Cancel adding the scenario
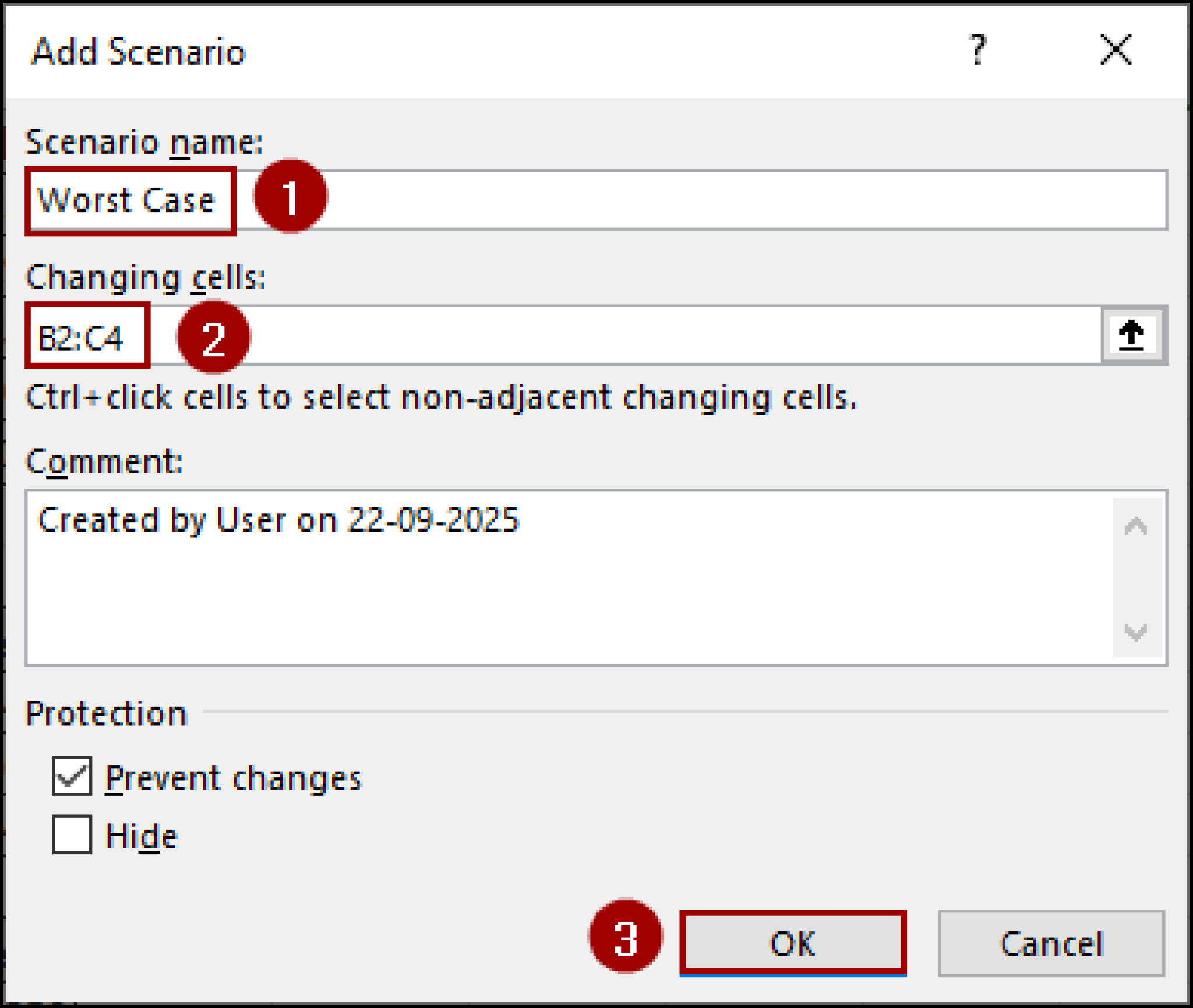Viewport: 1193px width, 1008px height. click(x=1051, y=943)
